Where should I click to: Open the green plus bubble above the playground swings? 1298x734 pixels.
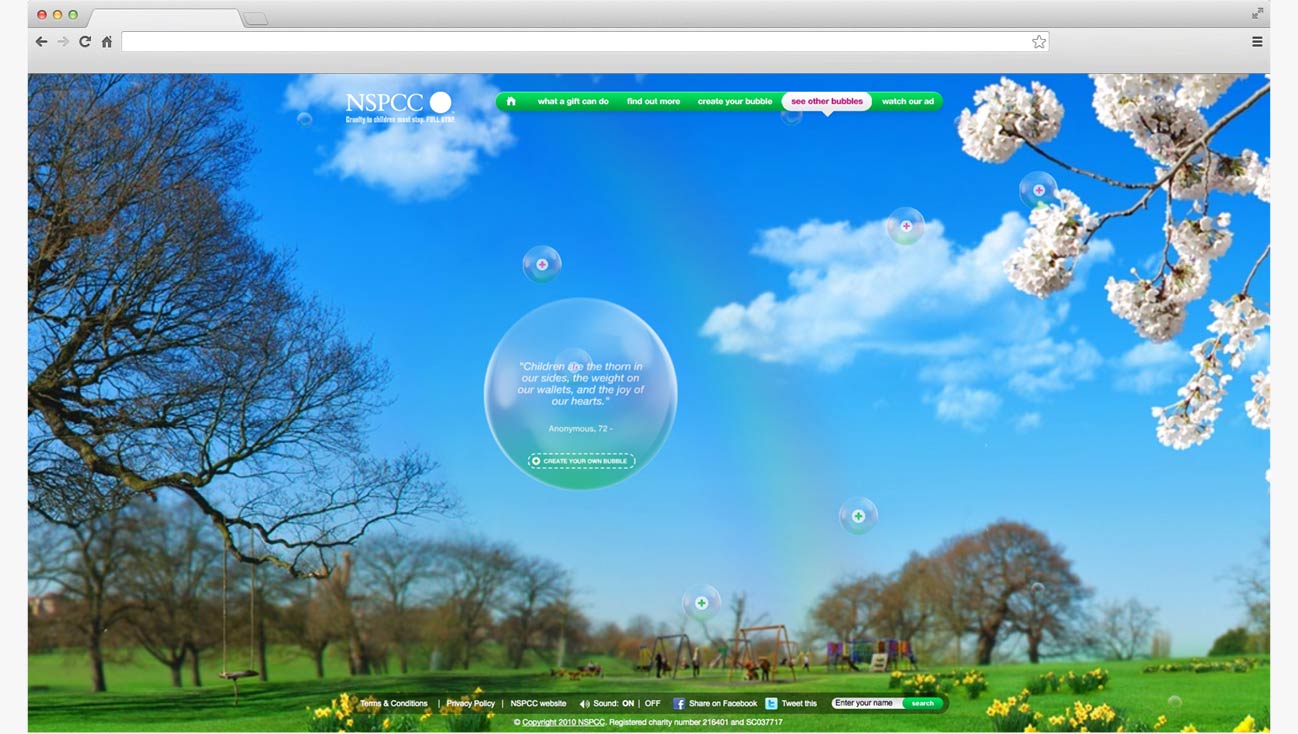point(701,603)
